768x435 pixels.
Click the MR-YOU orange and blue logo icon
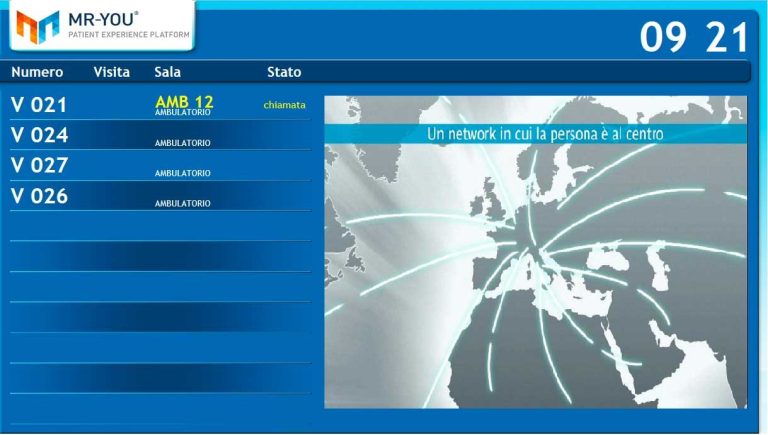point(38,26)
